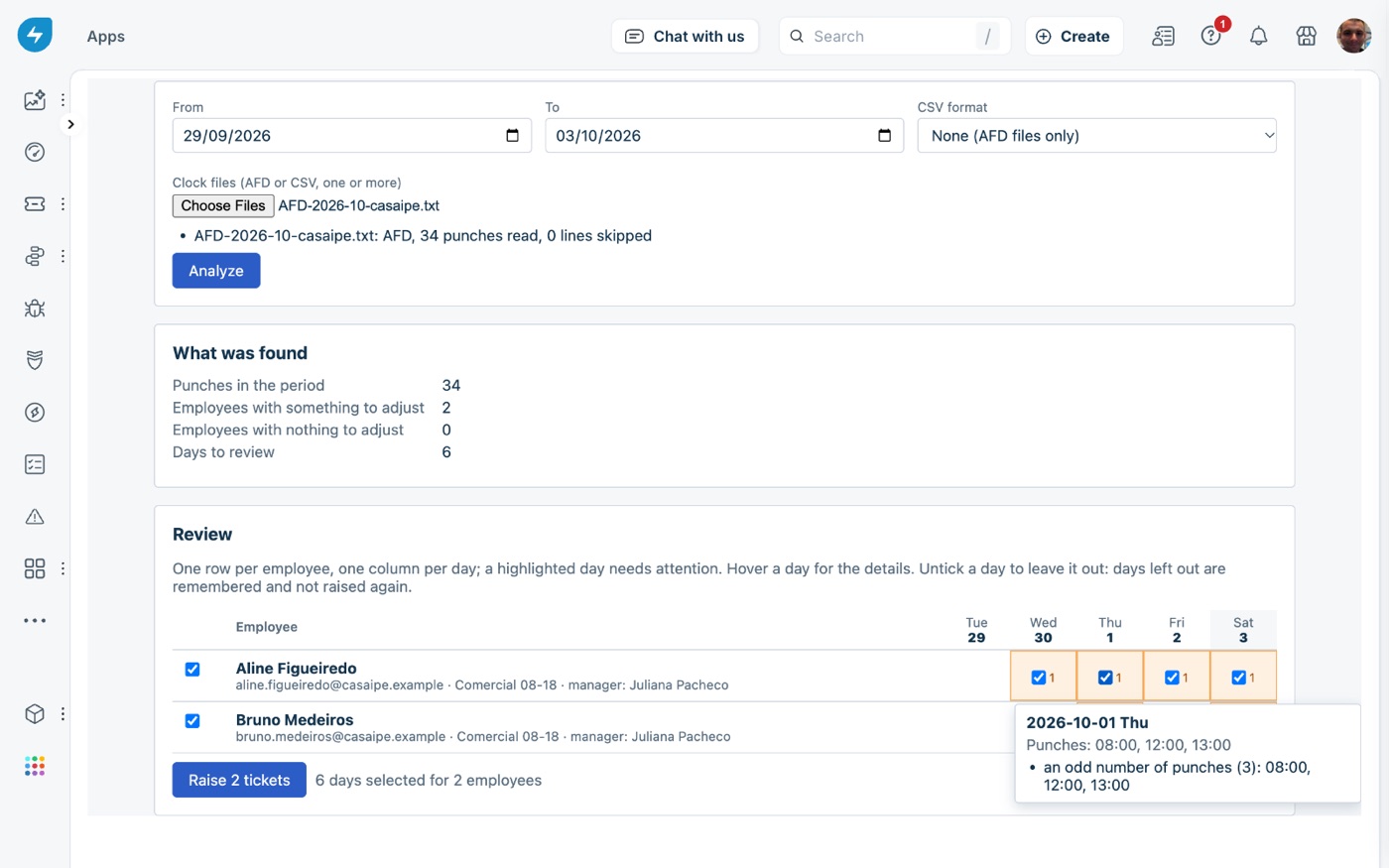The image size is (1389, 868).
Task: Click the Freshservice lightning logo
Action: [35, 36]
